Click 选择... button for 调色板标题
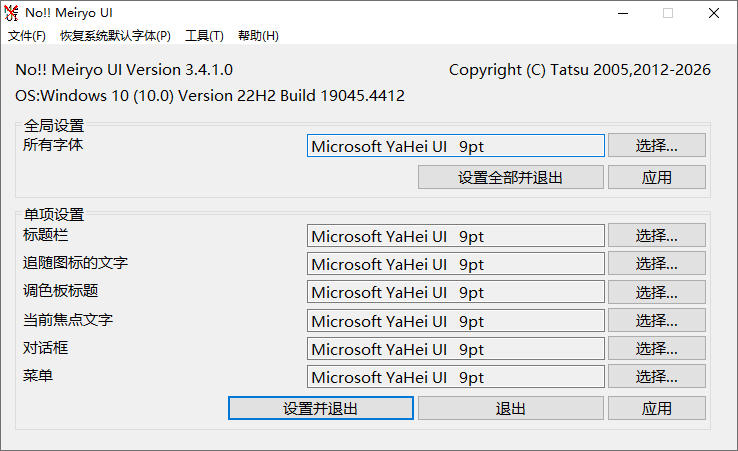The width and height of the screenshot is (738, 451). click(657, 292)
